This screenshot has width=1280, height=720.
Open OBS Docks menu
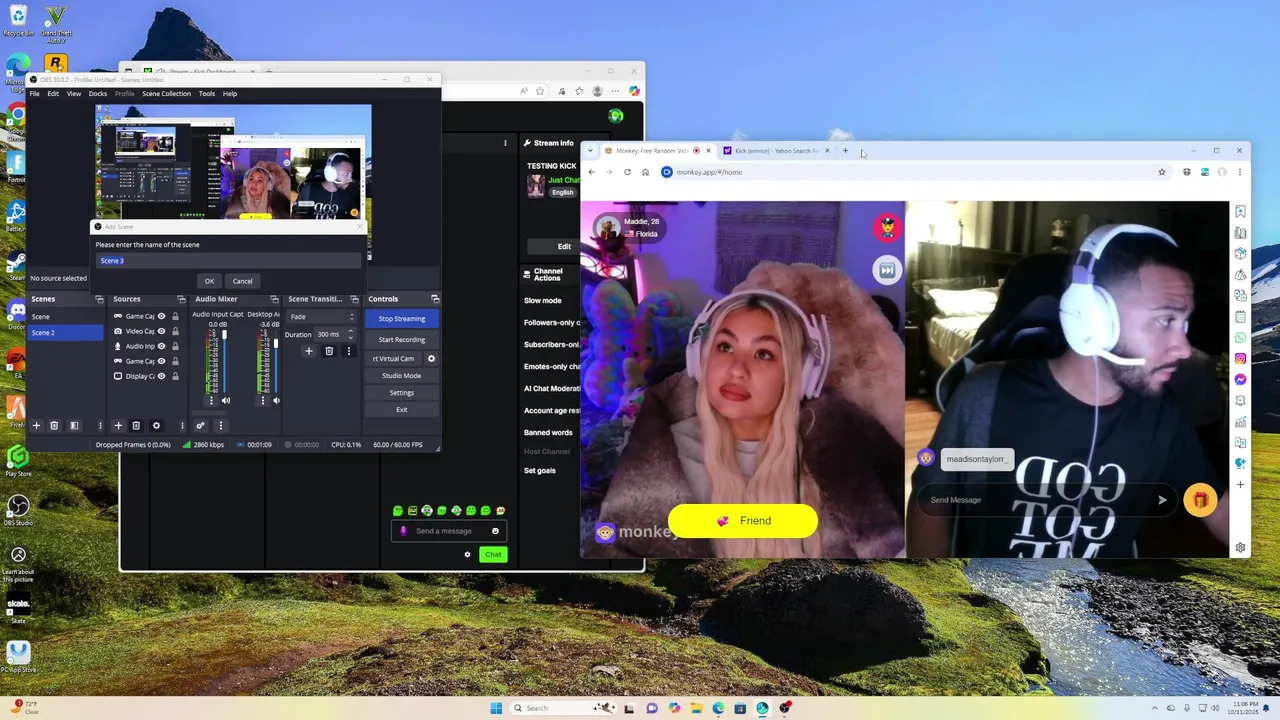tap(97, 93)
